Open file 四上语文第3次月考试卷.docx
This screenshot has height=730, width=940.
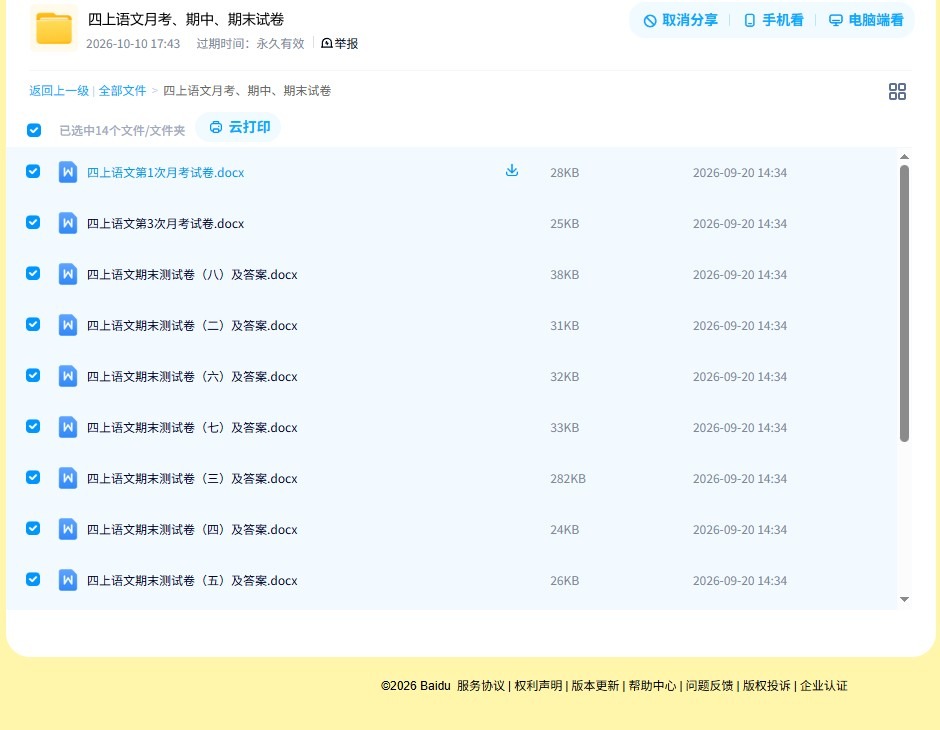tap(165, 224)
